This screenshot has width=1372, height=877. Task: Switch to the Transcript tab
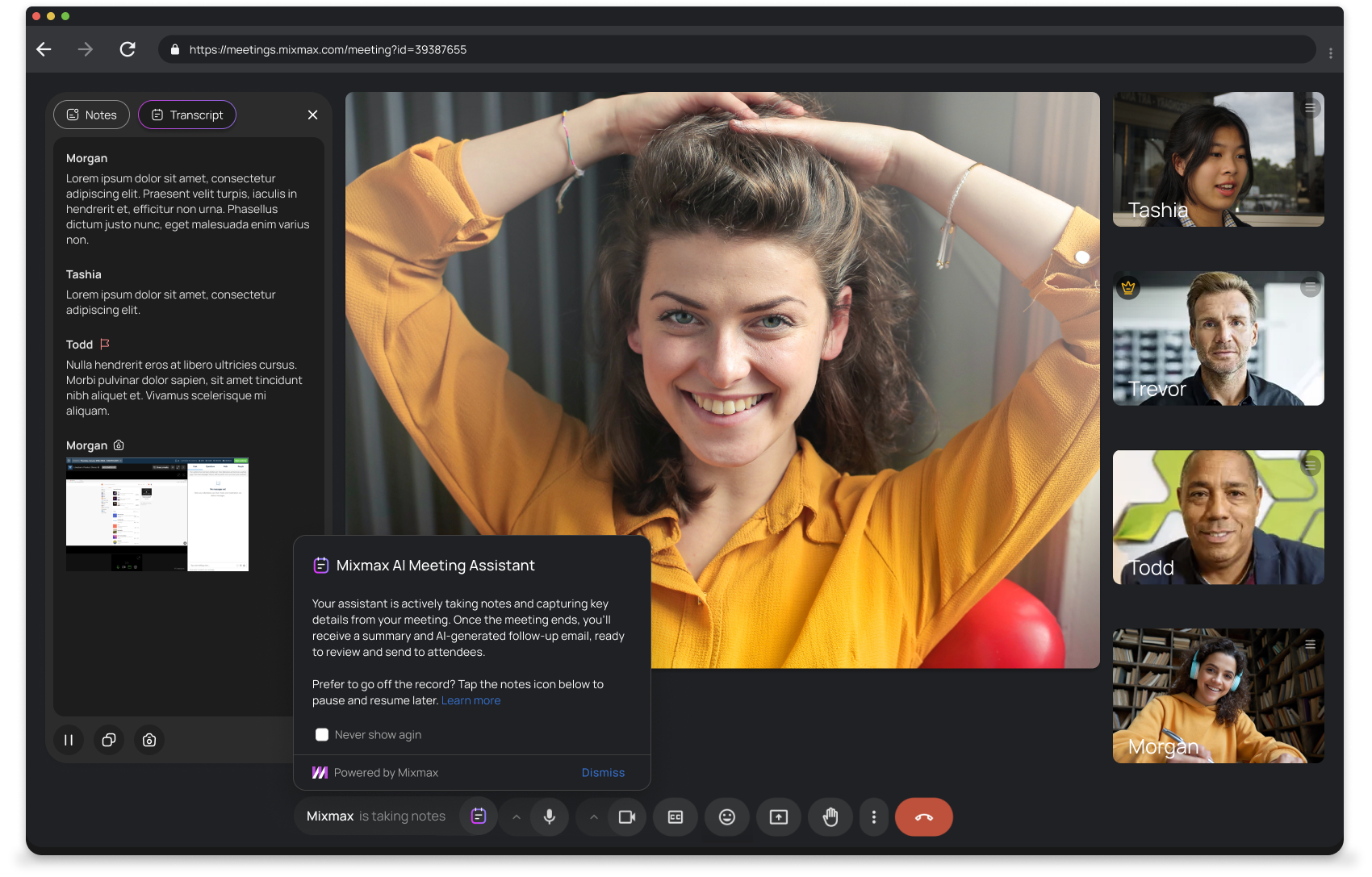(x=187, y=115)
